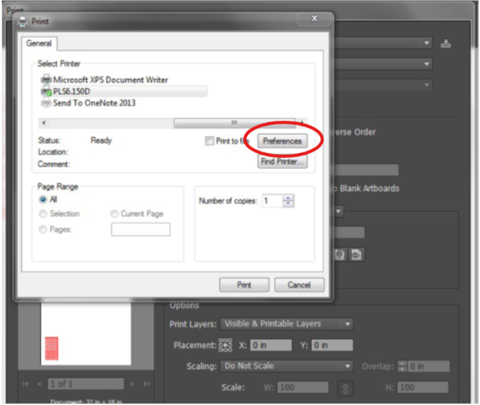Click the artboard page number field 1 of 1
The height and width of the screenshot is (405, 480).
click(86, 384)
